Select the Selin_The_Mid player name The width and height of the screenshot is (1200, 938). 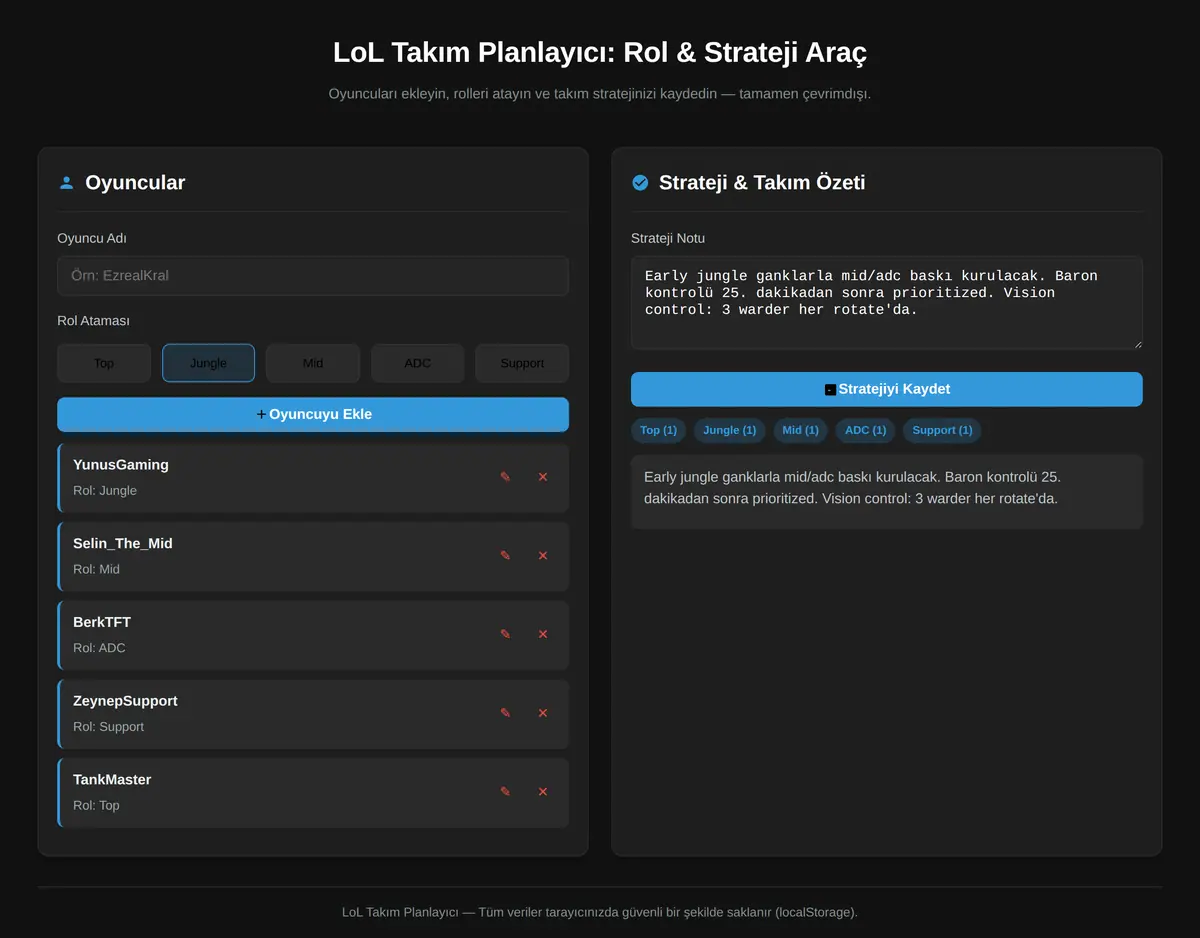tap(123, 544)
